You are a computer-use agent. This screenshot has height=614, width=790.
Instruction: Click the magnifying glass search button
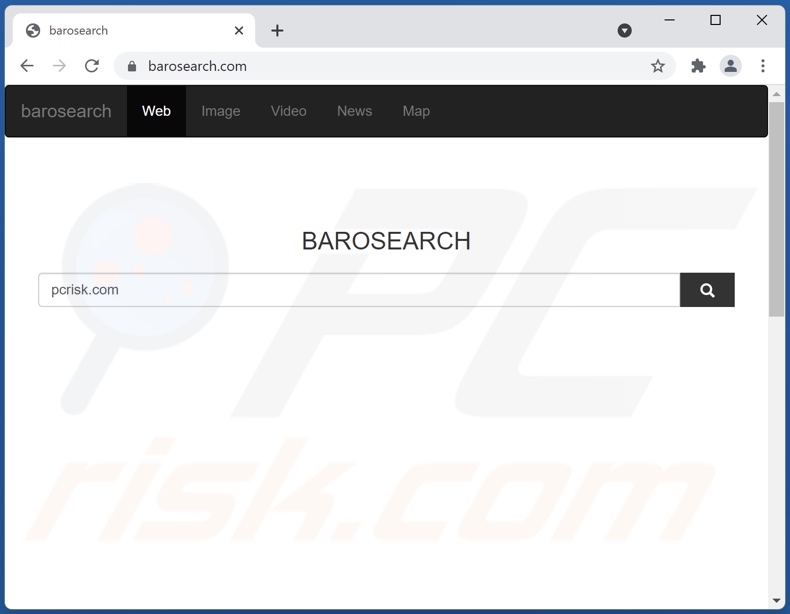point(707,290)
